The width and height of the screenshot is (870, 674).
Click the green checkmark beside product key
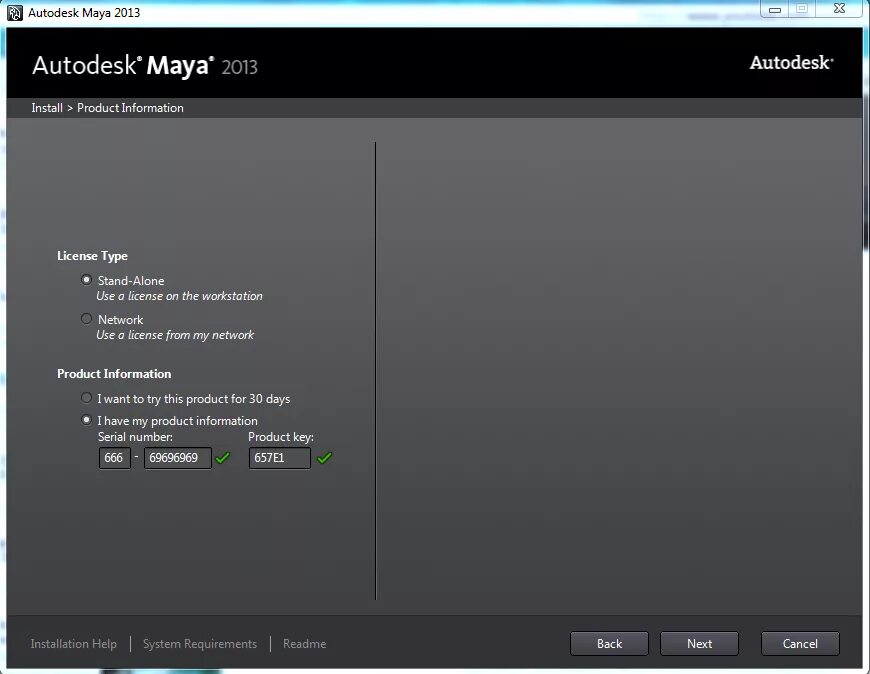click(324, 458)
